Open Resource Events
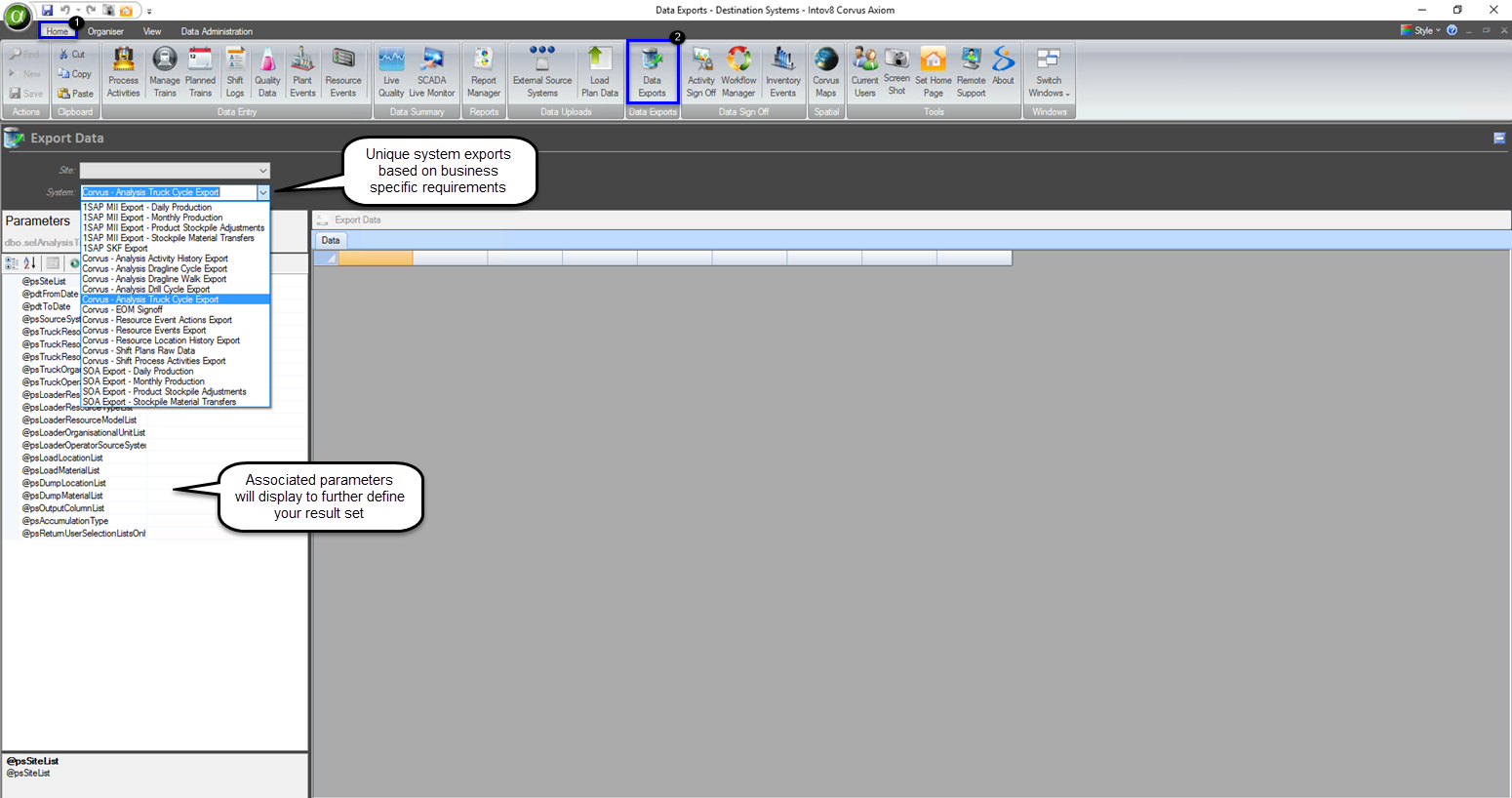The image size is (1512, 798). pos(342,72)
